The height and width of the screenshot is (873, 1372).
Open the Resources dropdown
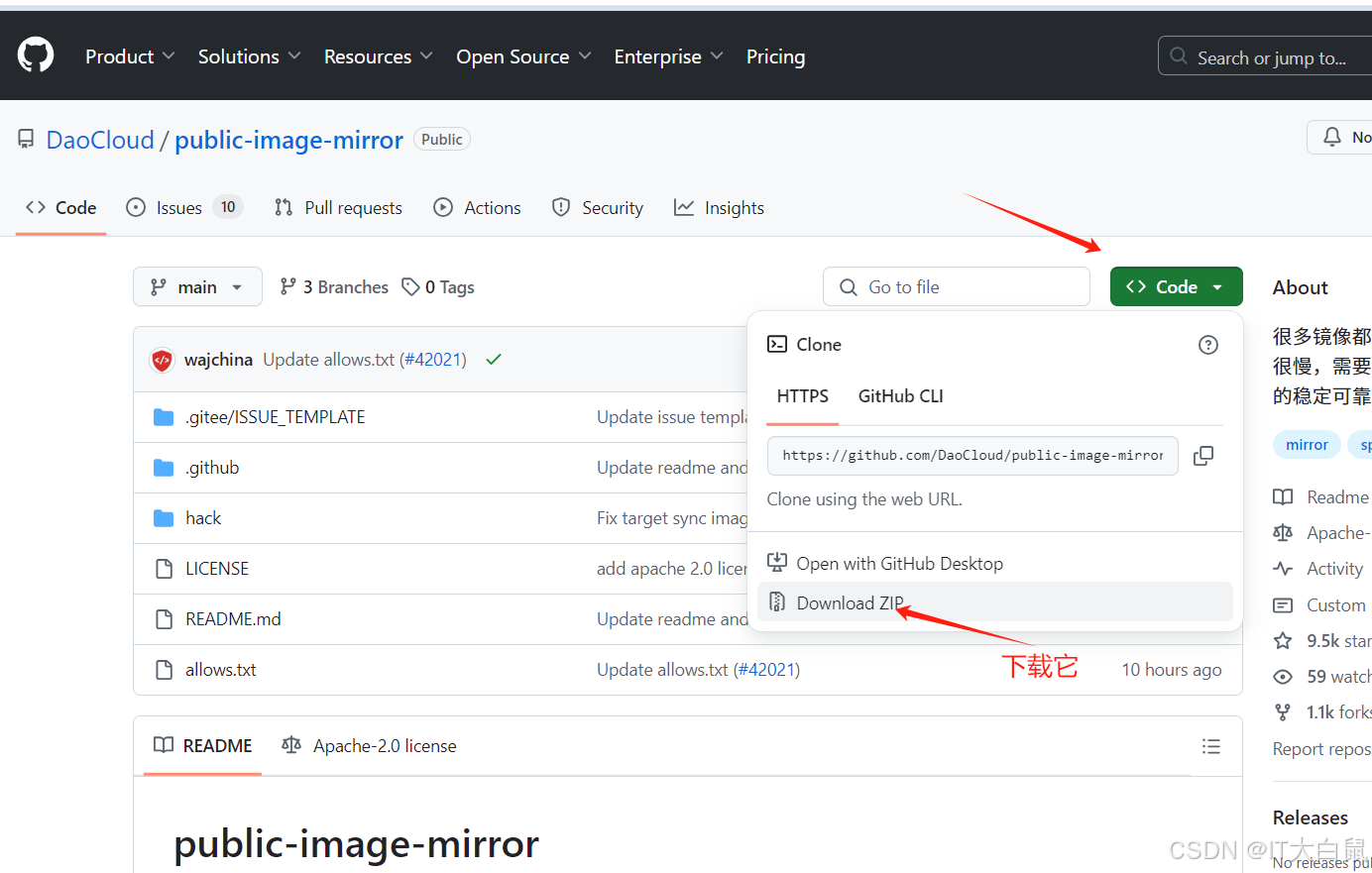pyautogui.click(x=378, y=56)
